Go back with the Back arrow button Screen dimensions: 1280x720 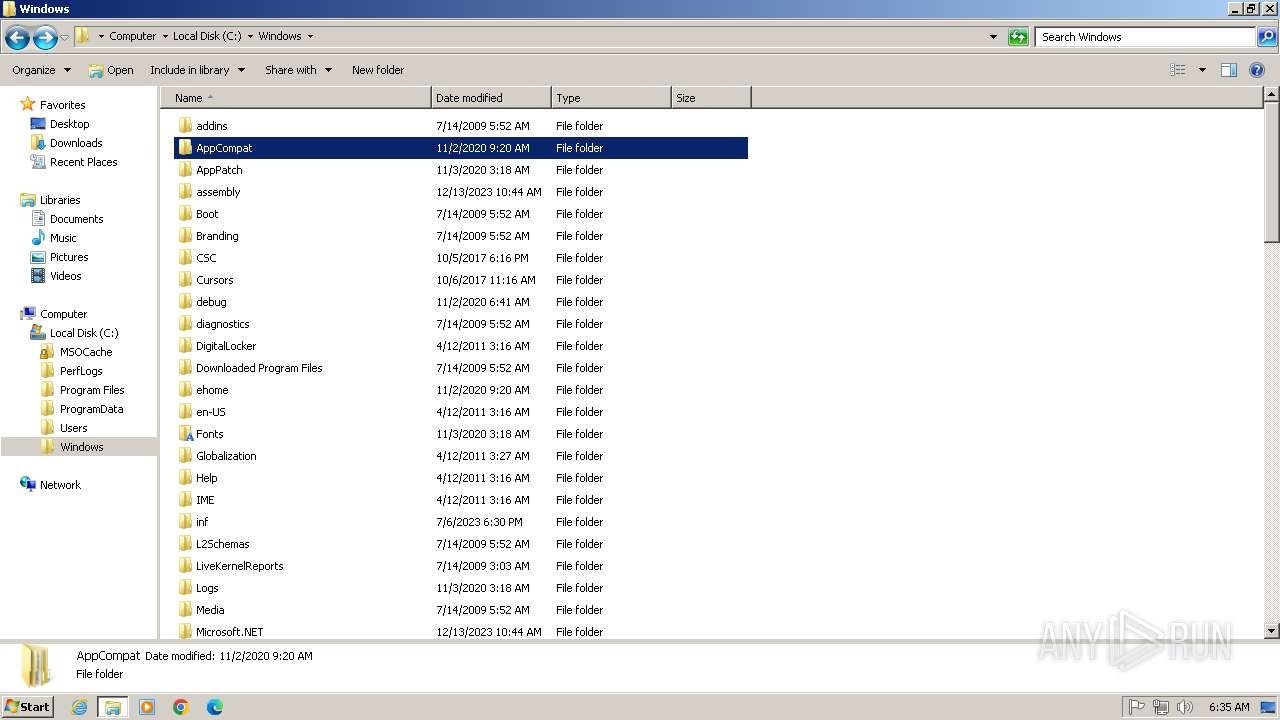coord(17,38)
